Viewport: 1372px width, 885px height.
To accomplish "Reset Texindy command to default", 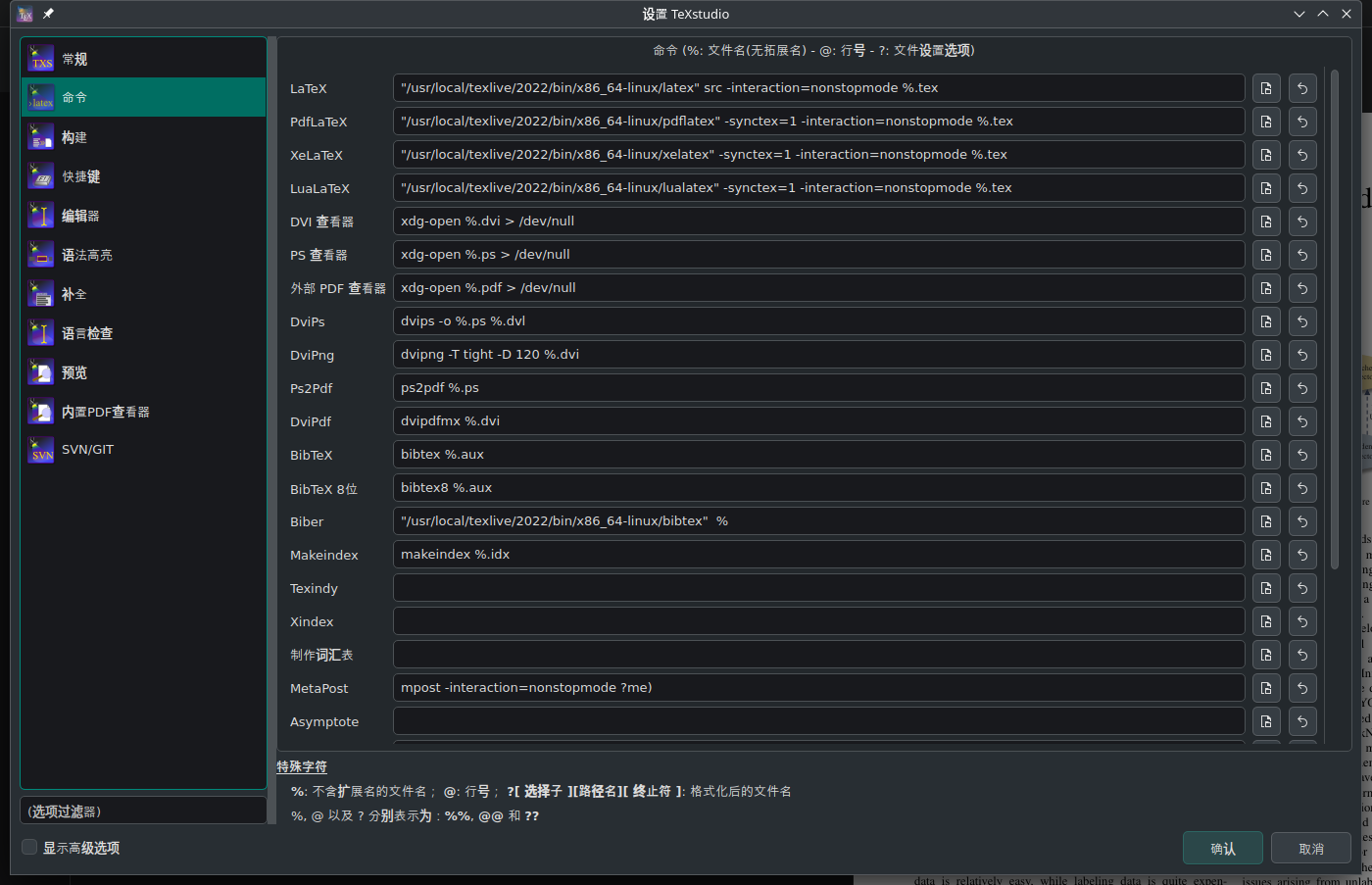I will (x=1302, y=588).
